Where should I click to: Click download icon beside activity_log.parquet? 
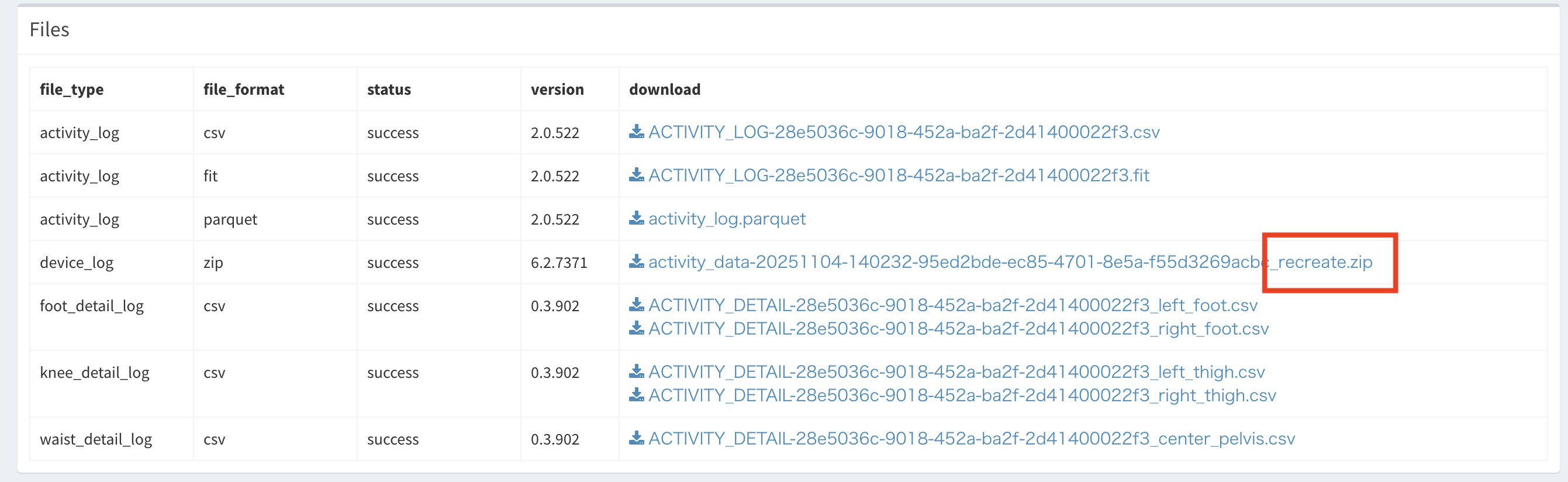[636, 218]
